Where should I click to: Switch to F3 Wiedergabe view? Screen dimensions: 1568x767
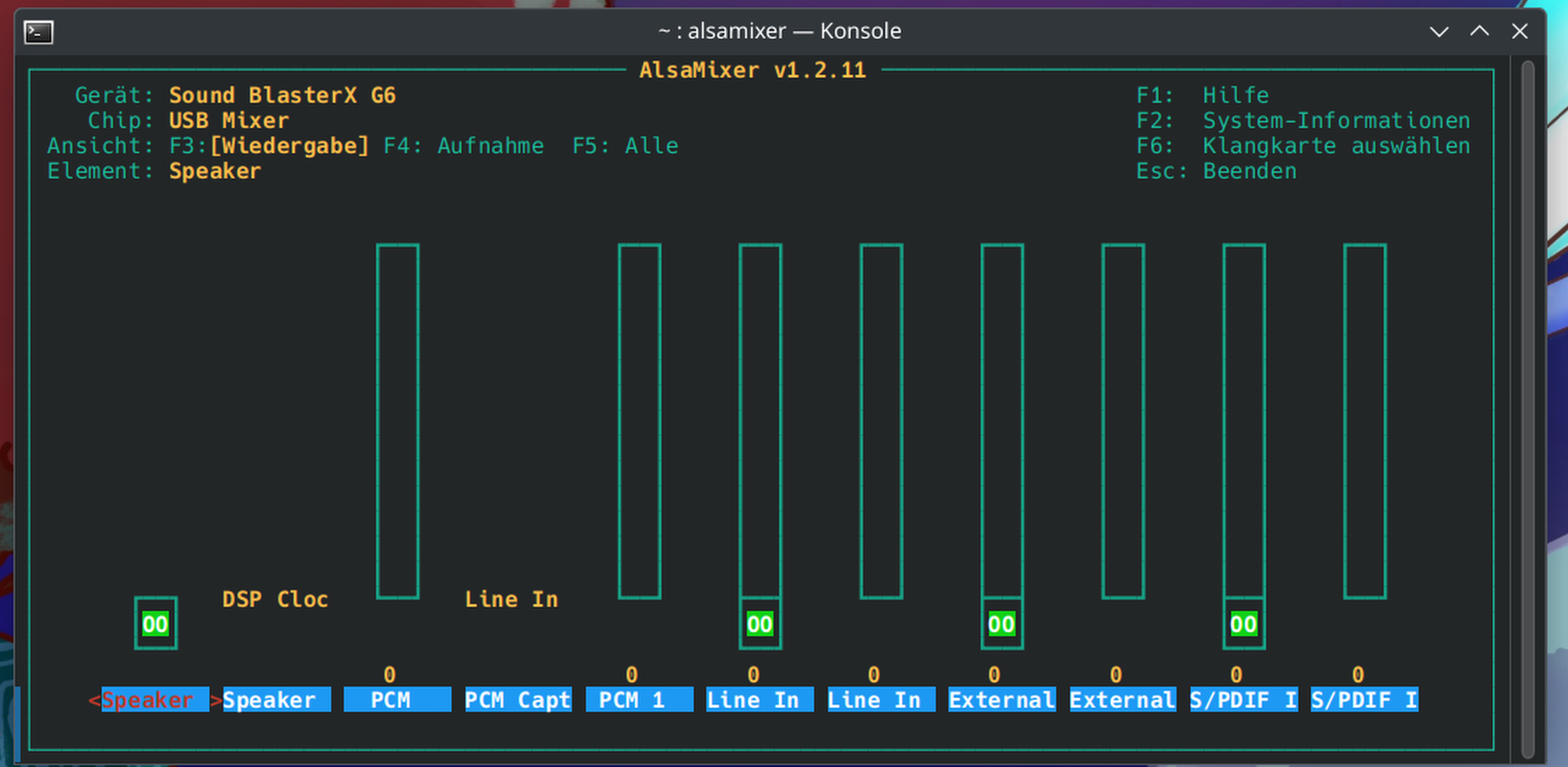270,145
